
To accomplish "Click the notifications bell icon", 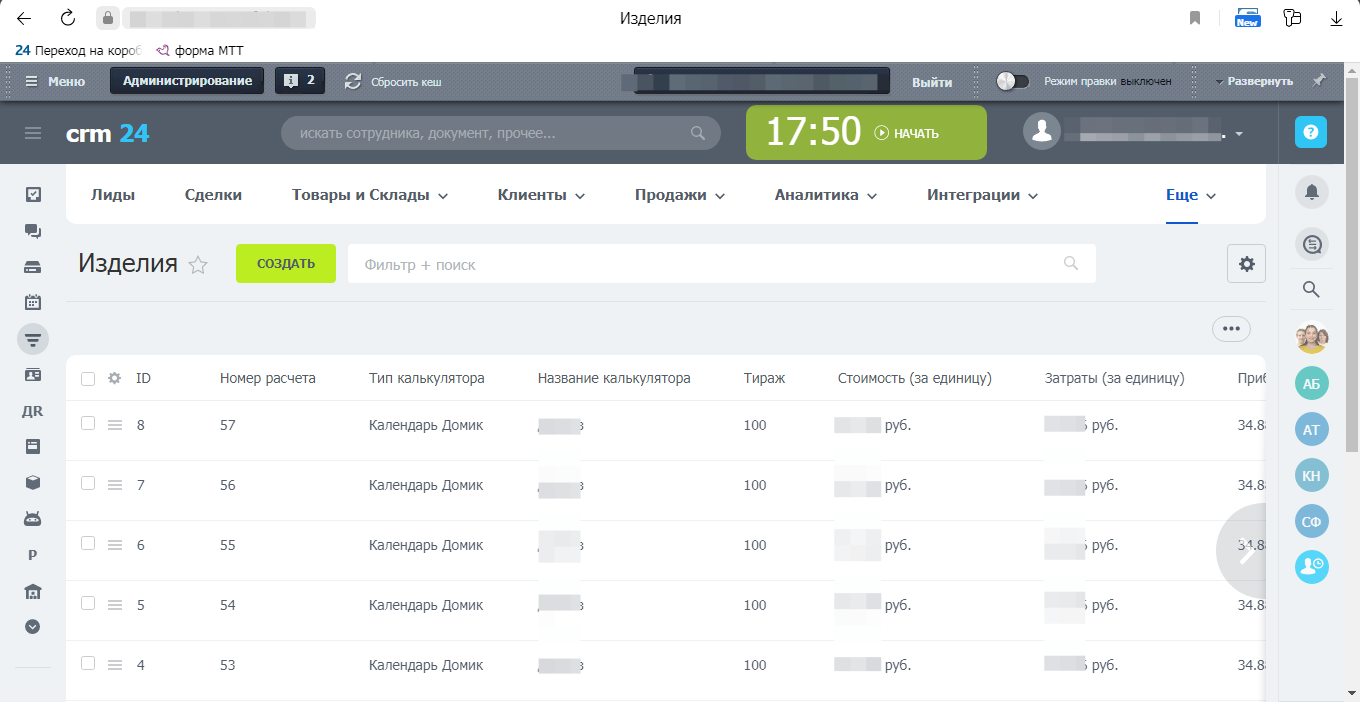I will tap(1311, 192).
